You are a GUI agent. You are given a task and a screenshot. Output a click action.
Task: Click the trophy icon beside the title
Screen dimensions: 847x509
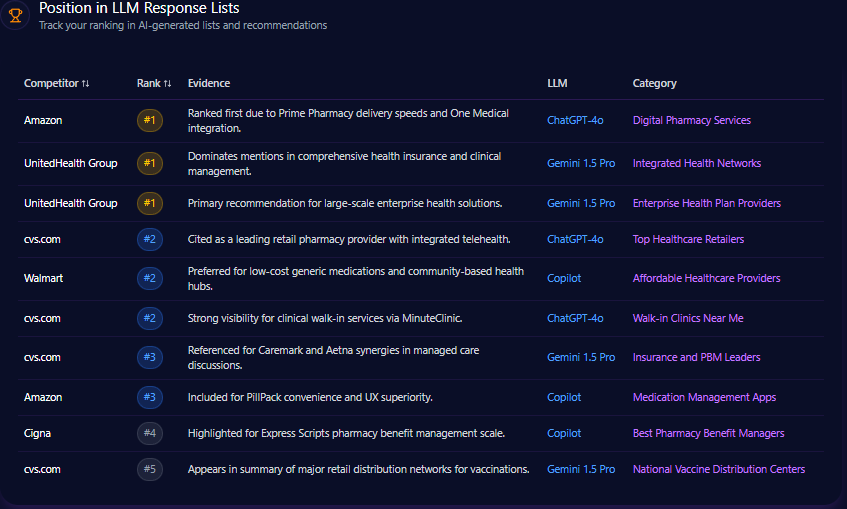point(15,15)
